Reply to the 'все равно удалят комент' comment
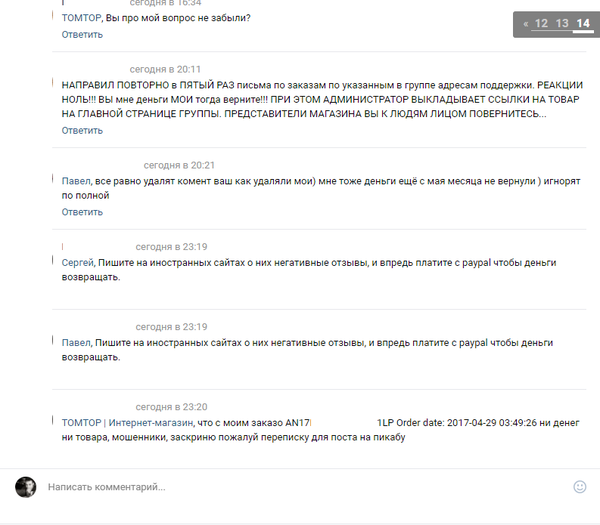Viewport: 600px width, 525px height. pyautogui.click(x=82, y=212)
